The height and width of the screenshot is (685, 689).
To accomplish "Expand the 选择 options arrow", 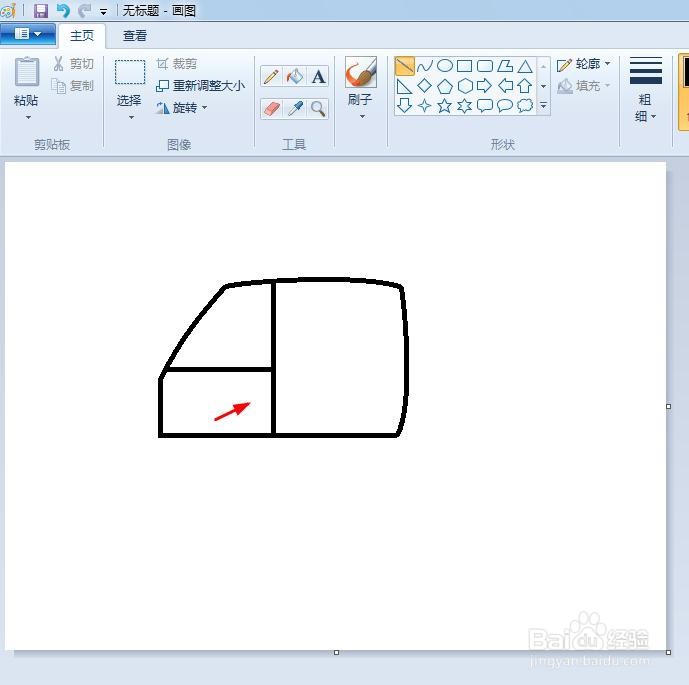I will [131, 117].
